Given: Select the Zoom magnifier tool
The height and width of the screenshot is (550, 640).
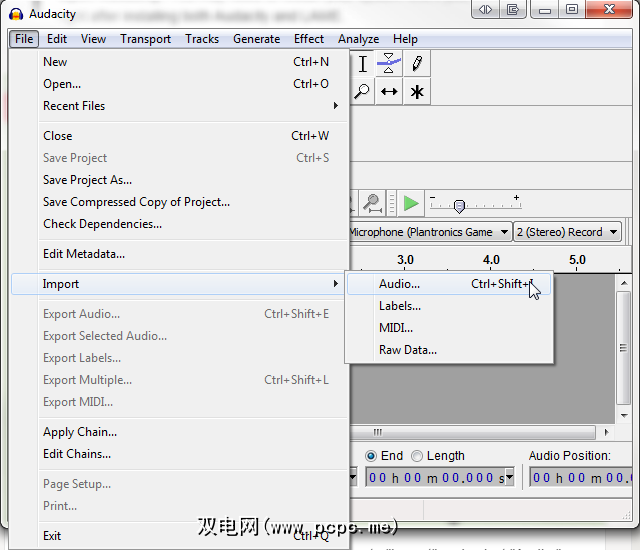Looking at the screenshot, I should [362, 91].
